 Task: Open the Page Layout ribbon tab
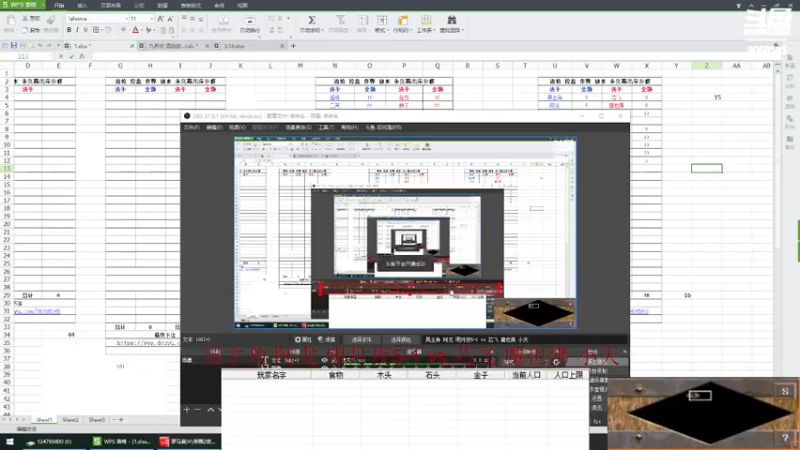(111, 6)
